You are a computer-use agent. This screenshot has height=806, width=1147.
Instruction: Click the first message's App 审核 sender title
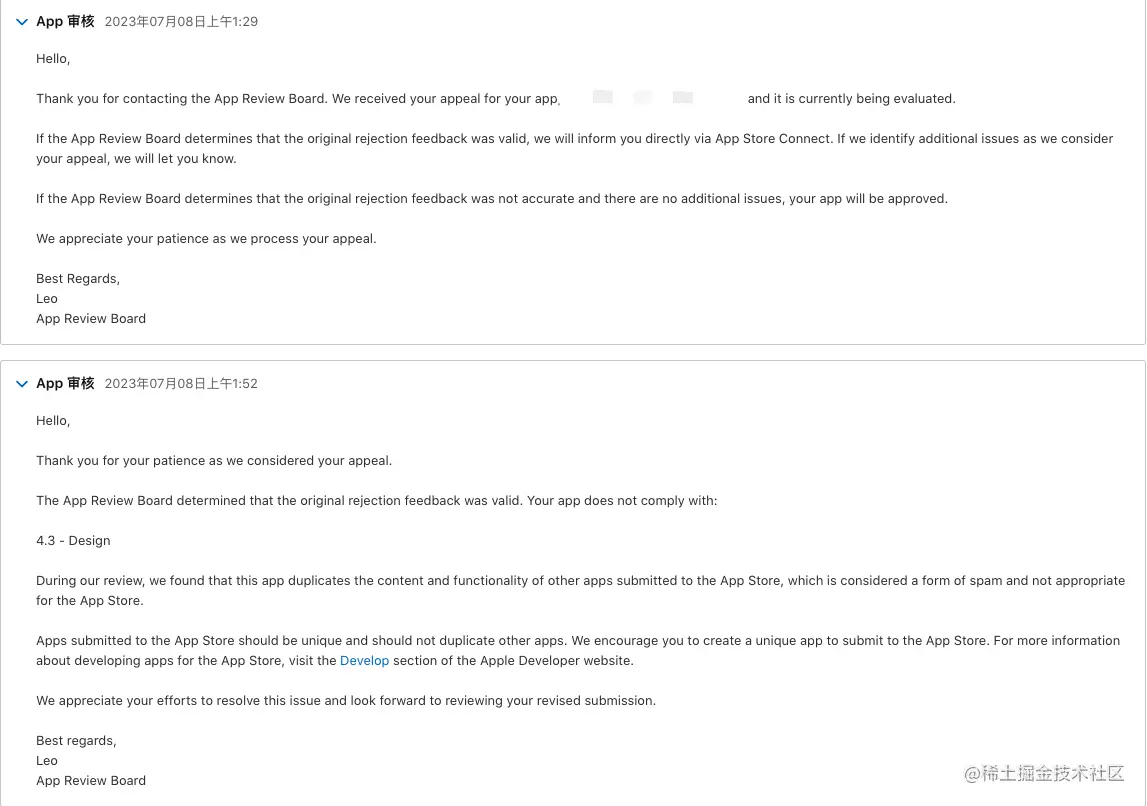pyautogui.click(x=65, y=22)
